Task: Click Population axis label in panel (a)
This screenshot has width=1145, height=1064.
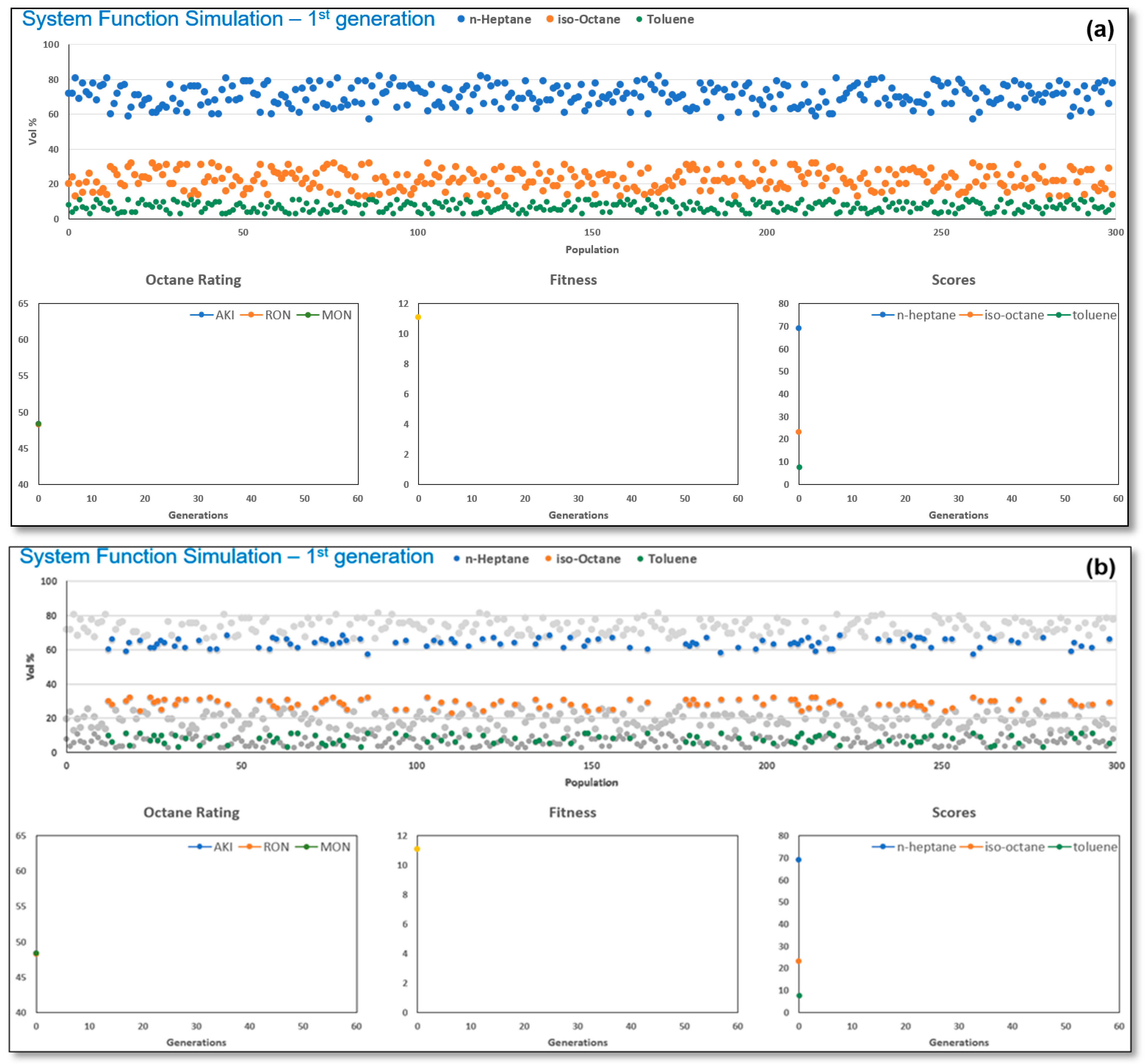Action: (x=592, y=249)
